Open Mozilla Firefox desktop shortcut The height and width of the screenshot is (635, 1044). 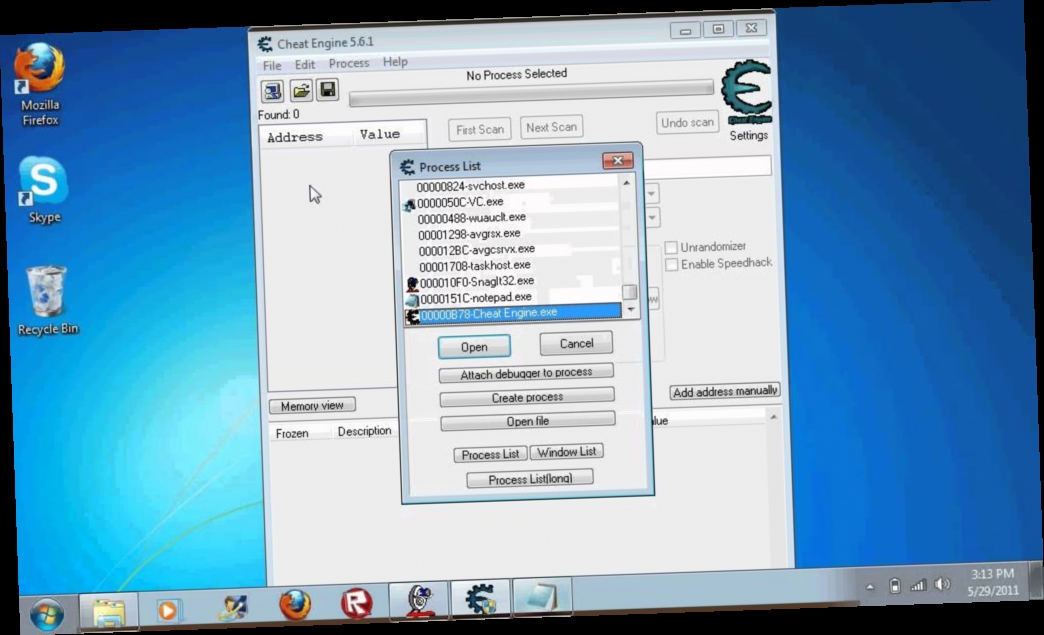coord(39,85)
